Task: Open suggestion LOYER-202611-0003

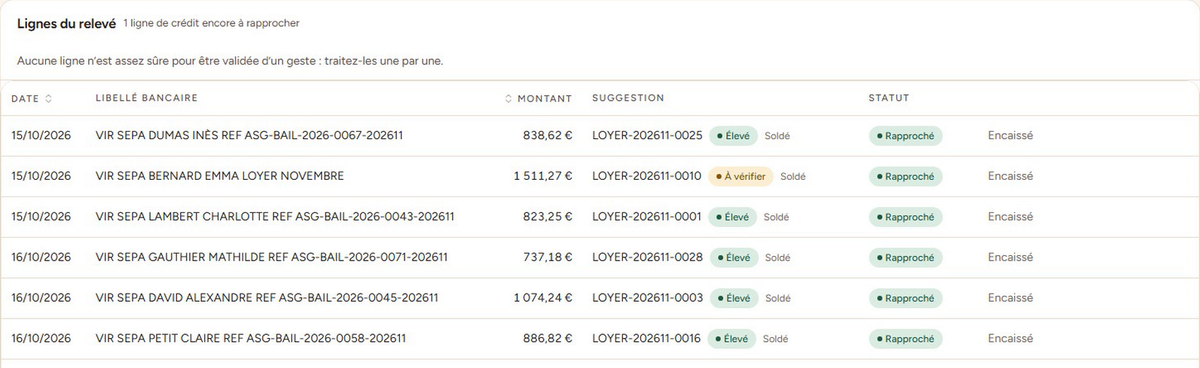Action: click(x=647, y=298)
